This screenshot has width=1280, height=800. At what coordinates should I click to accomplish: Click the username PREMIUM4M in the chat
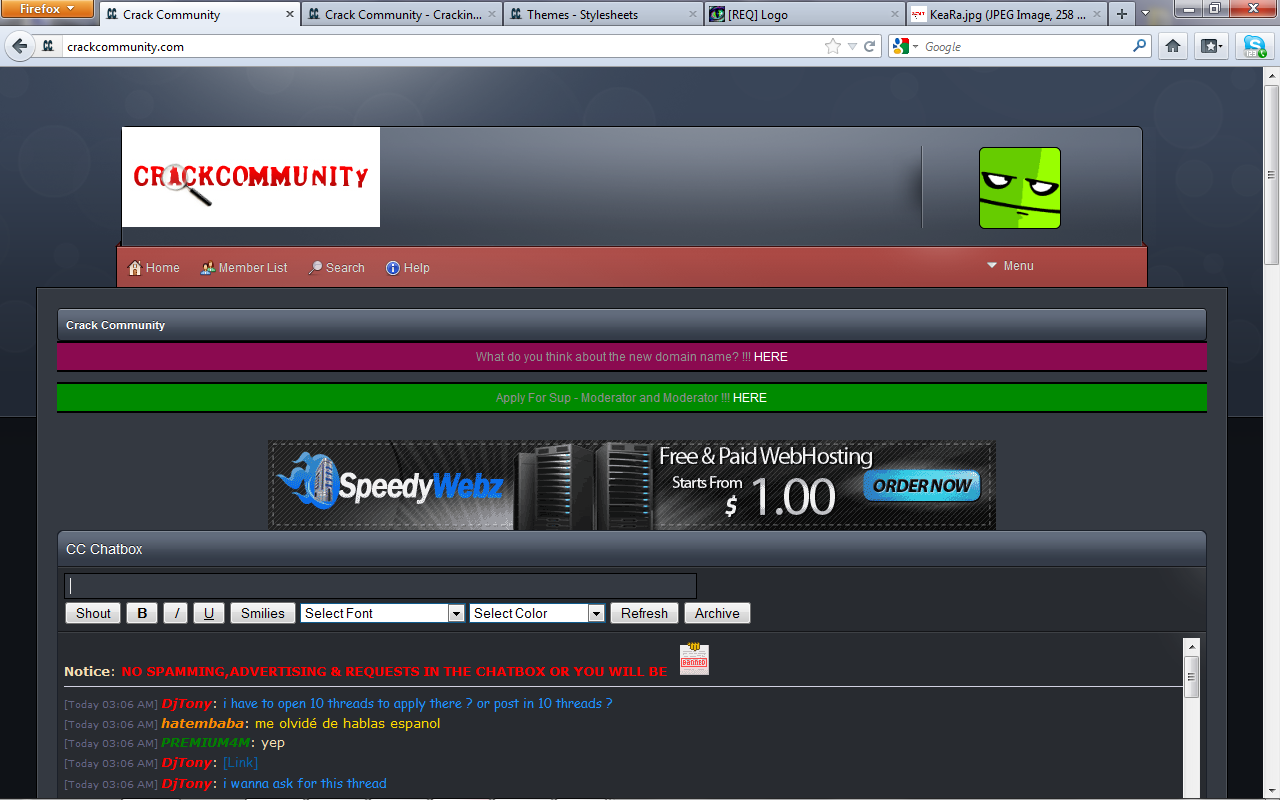205,743
